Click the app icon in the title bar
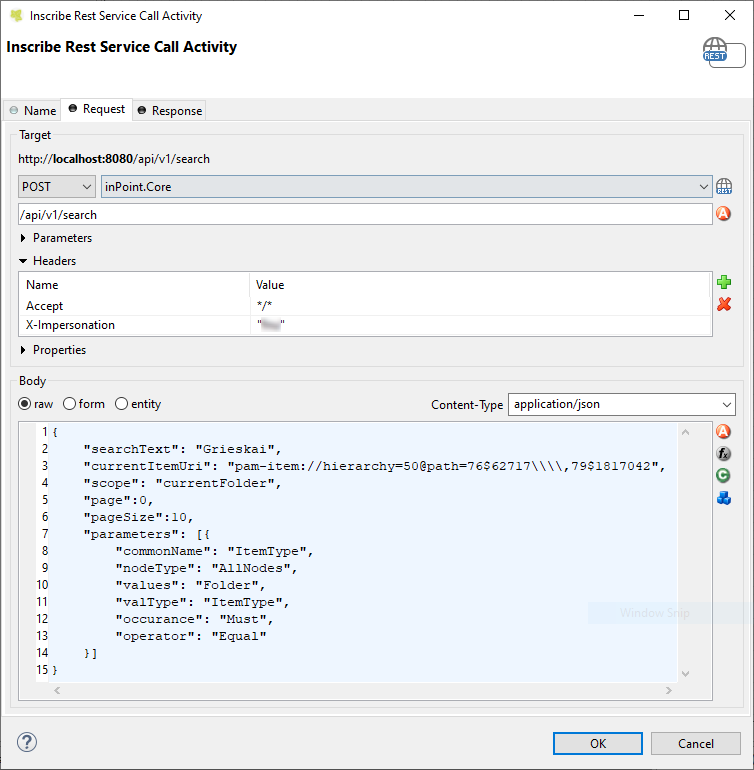This screenshot has height=770, width=754. tap(16, 16)
